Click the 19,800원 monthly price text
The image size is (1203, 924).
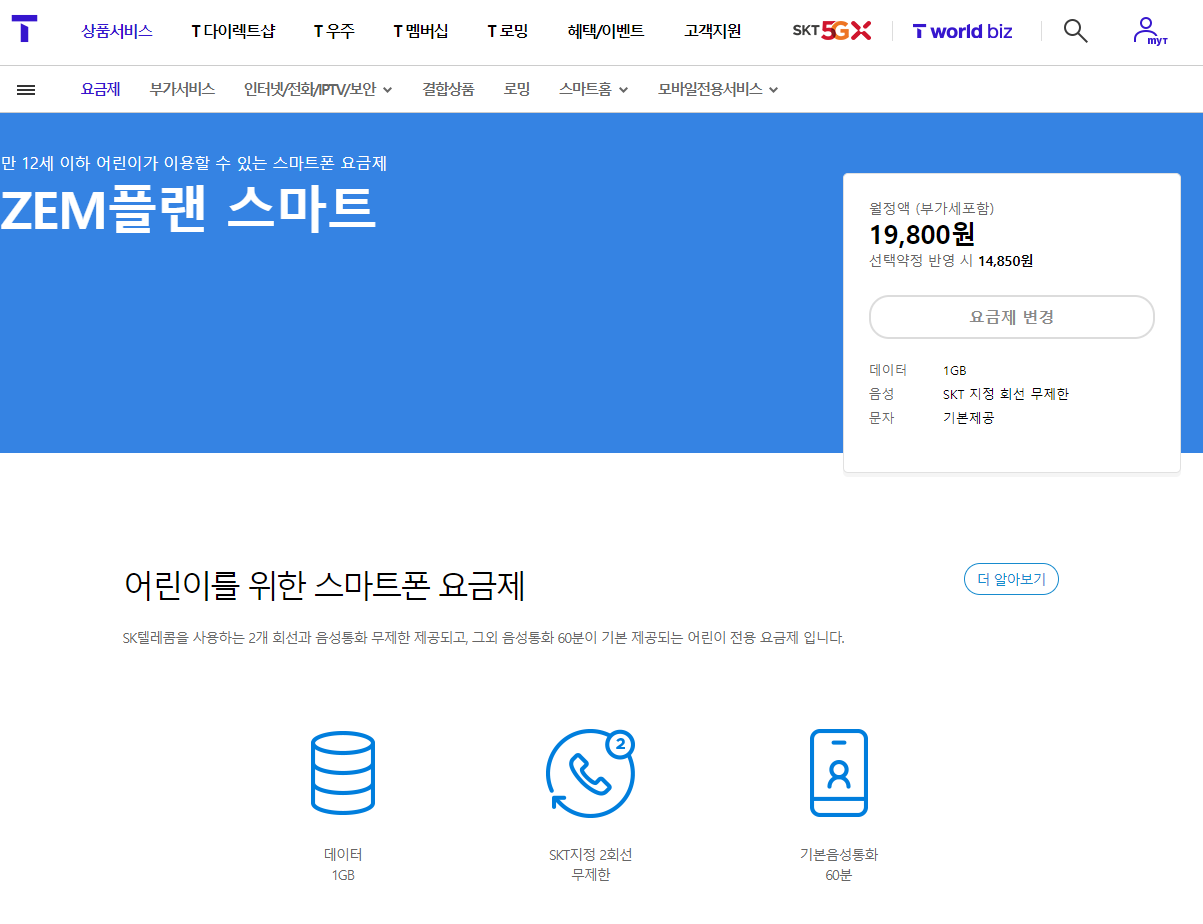tap(922, 235)
